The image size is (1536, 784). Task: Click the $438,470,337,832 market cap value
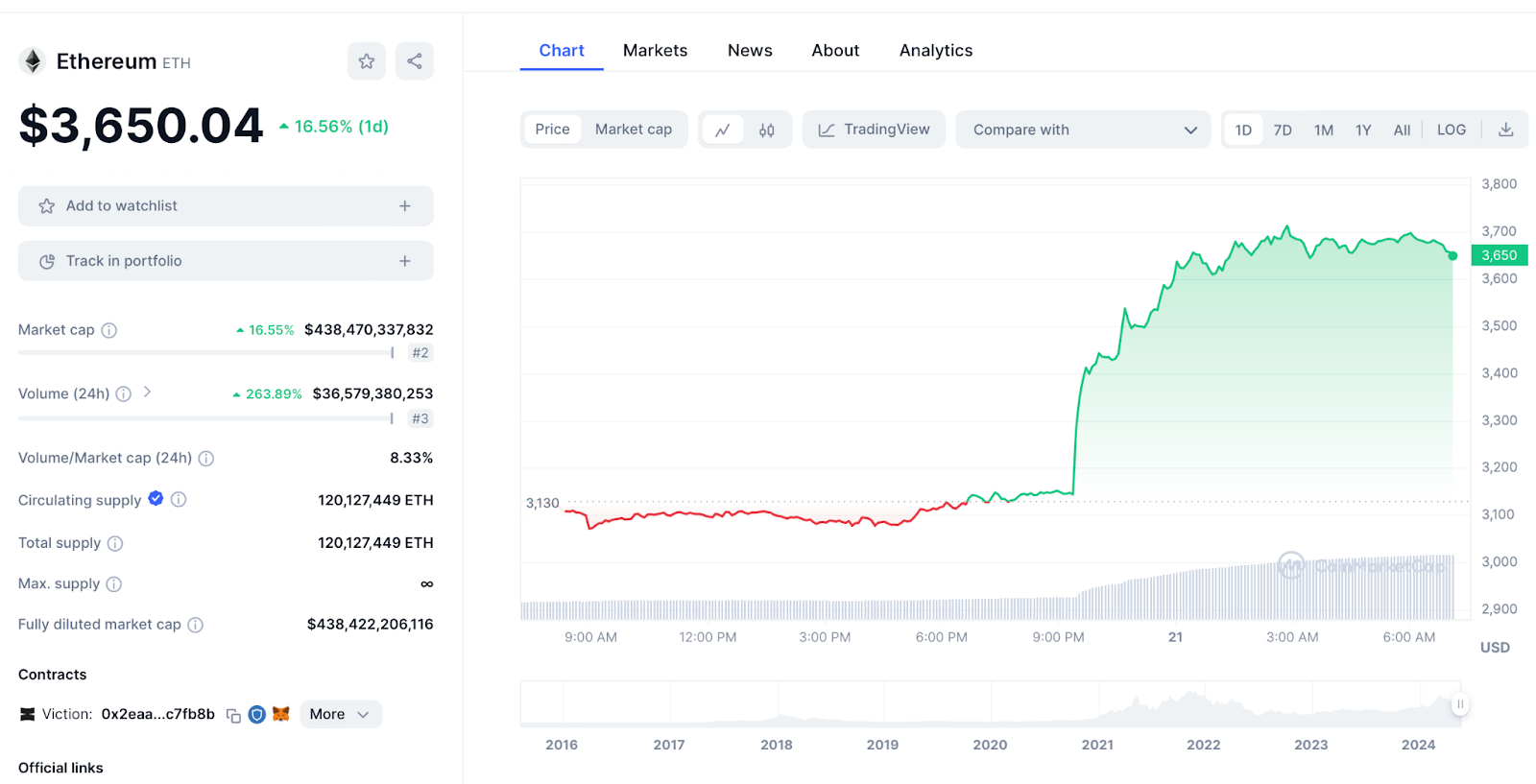[369, 330]
